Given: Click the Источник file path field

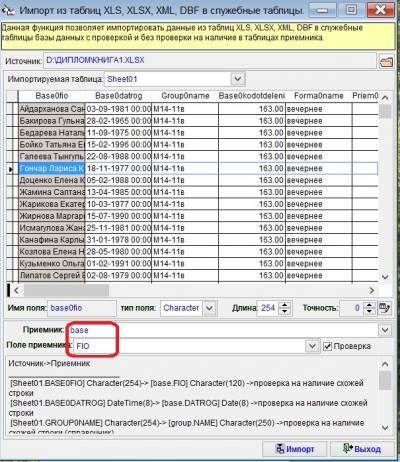Looking at the screenshot, I should 210,61.
